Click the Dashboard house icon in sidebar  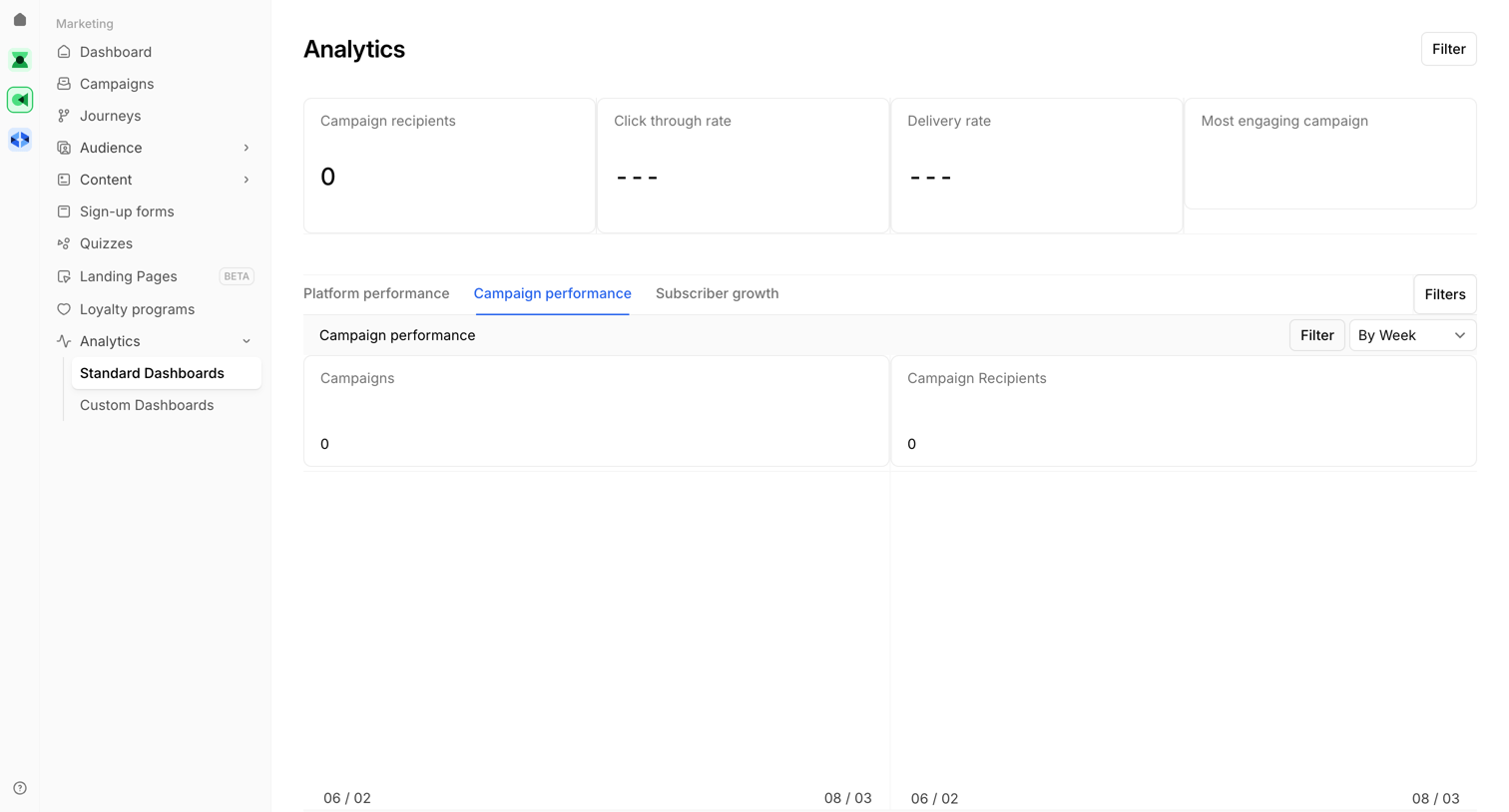pyautogui.click(x=64, y=52)
